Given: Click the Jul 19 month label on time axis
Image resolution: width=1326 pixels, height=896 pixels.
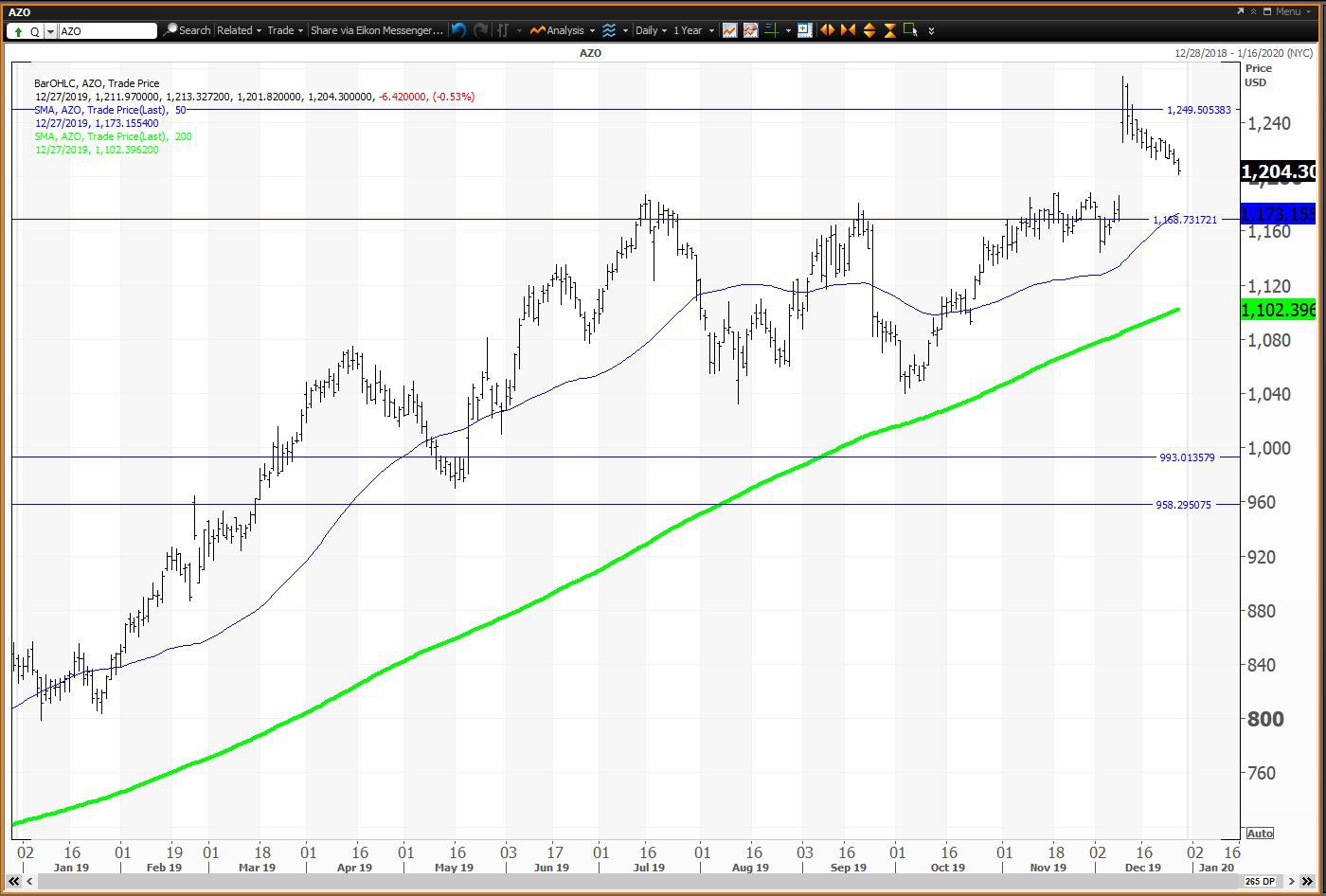Looking at the screenshot, I should tap(649, 867).
